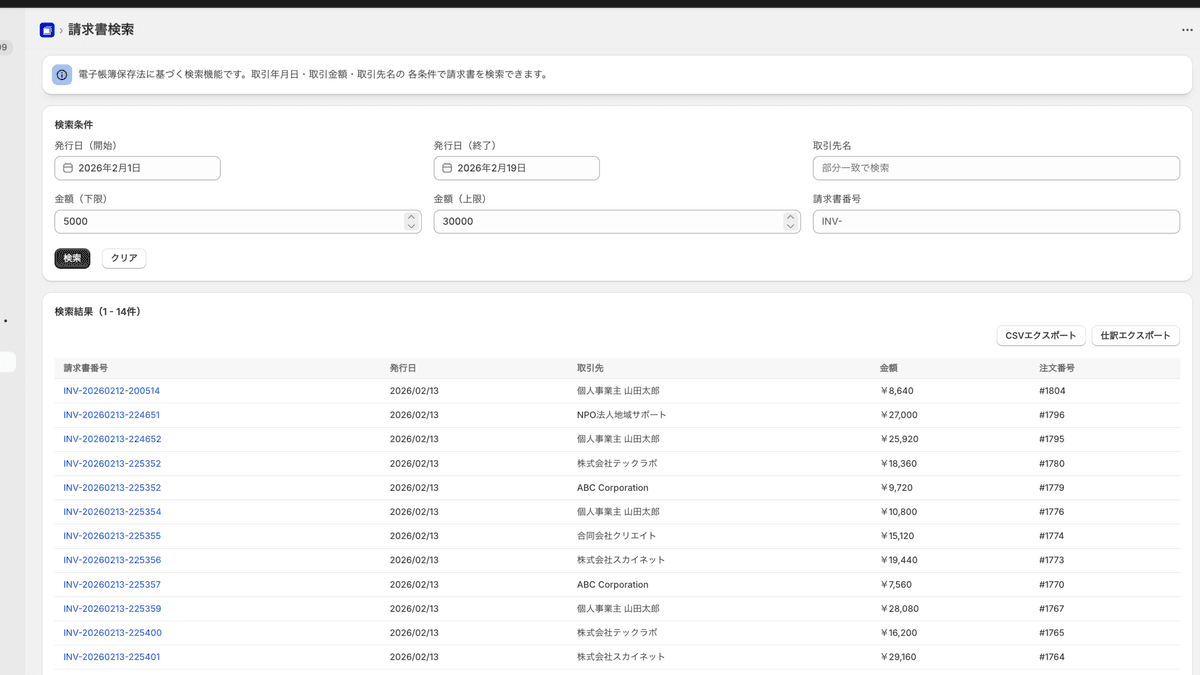Open invoice INV-20260213-225356
This screenshot has width=1200, height=675.
111,560
